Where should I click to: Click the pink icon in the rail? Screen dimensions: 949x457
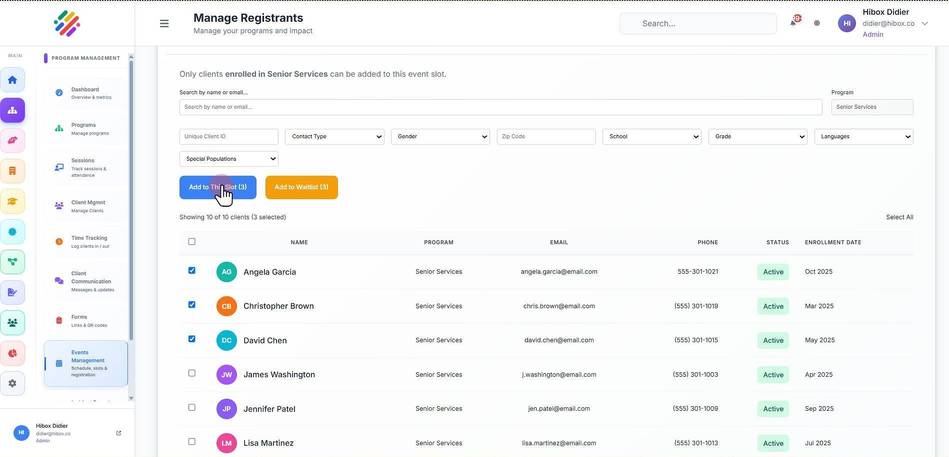pyautogui.click(x=12, y=140)
